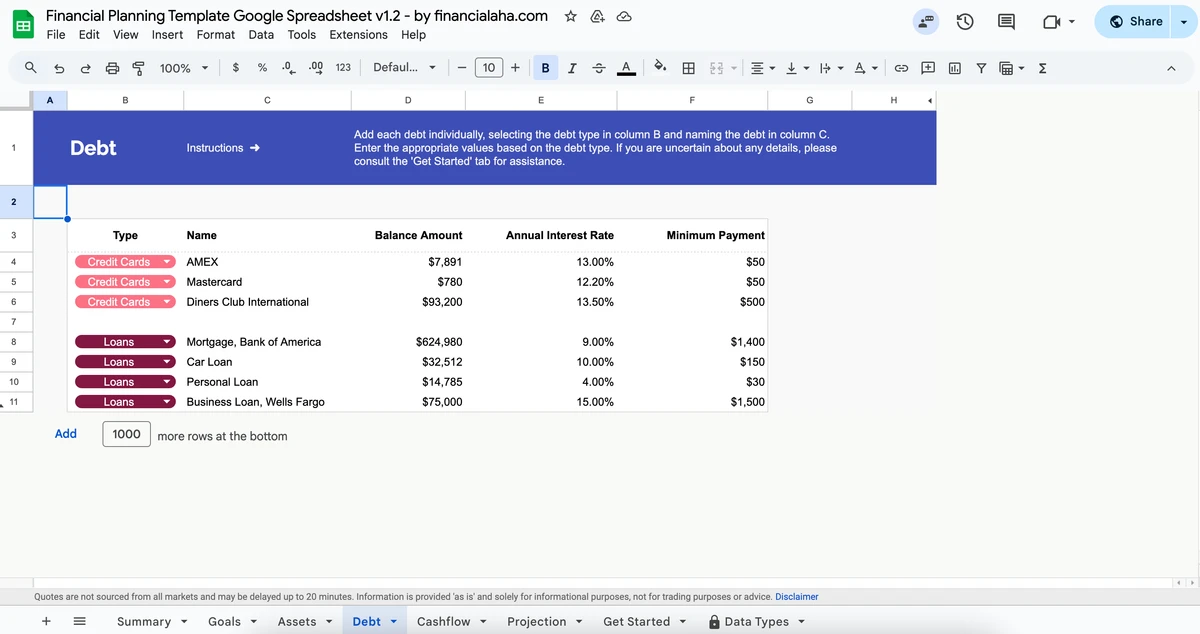Open version history with the clock icon
This screenshot has height=634, width=1200.
(x=964, y=20)
